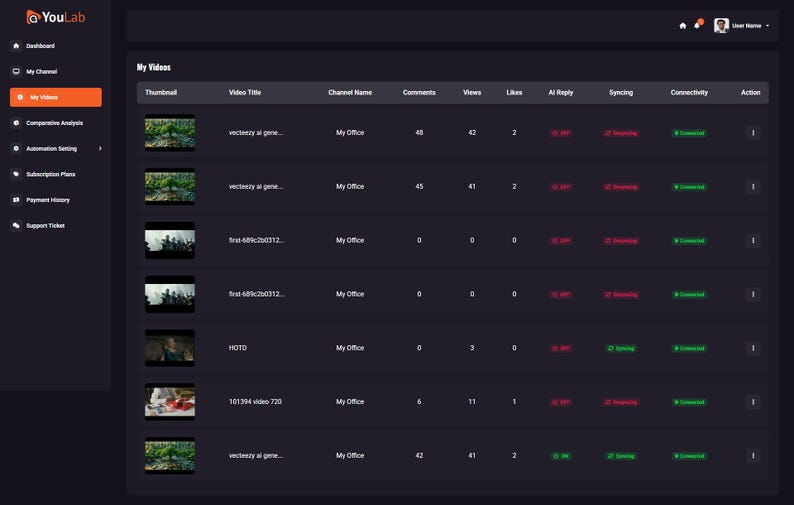
Task: Open three-dot action menu for HOTD
Action: [x=753, y=348]
